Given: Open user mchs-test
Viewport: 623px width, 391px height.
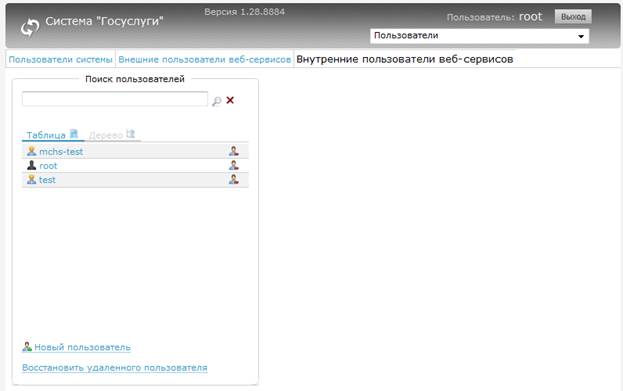Looking at the screenshot, I should [61, 151].
